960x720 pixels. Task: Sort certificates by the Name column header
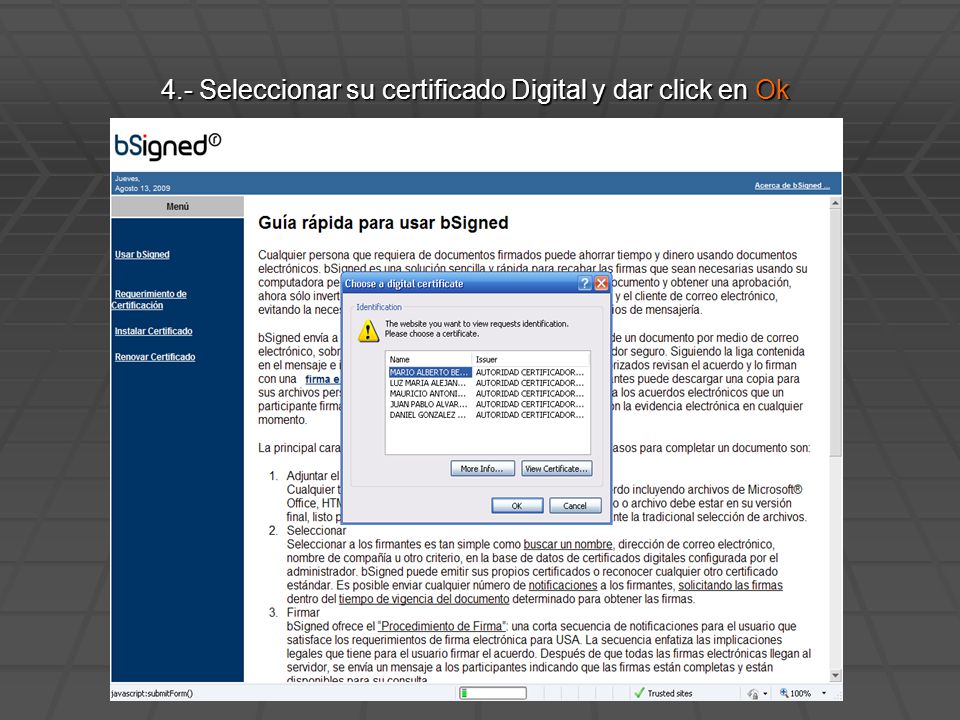tap(429, 359)
